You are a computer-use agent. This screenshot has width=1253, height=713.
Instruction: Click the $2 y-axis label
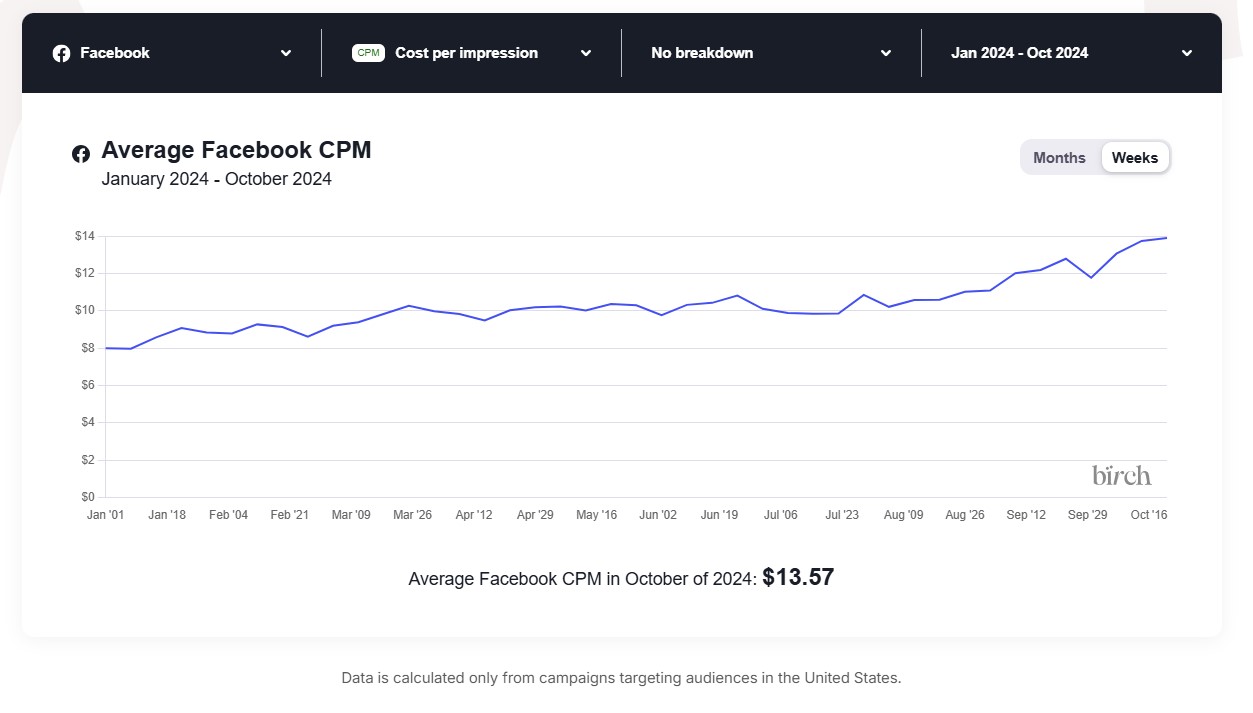coord(87,460)
